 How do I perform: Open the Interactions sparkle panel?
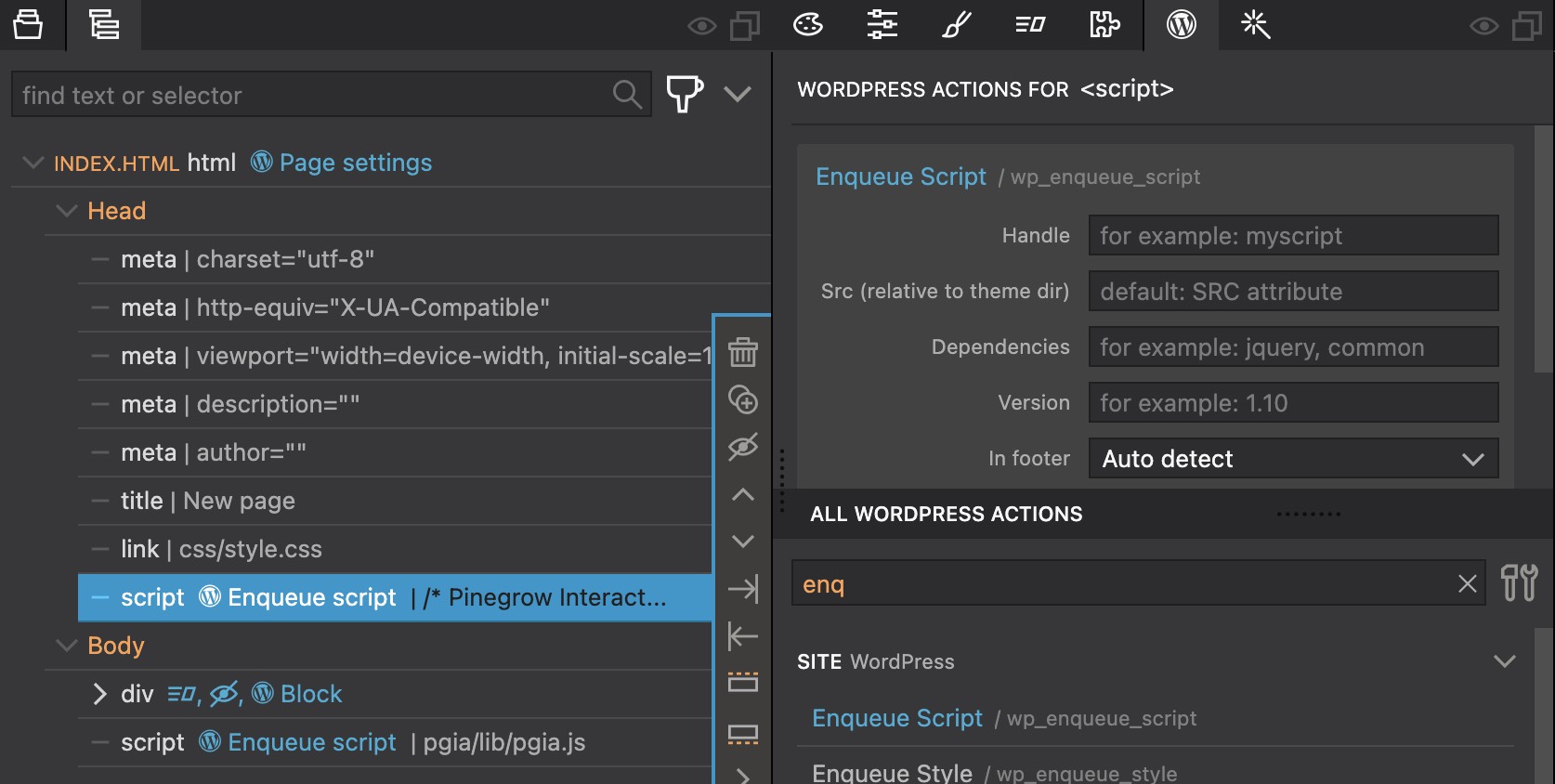point(1255,24)
